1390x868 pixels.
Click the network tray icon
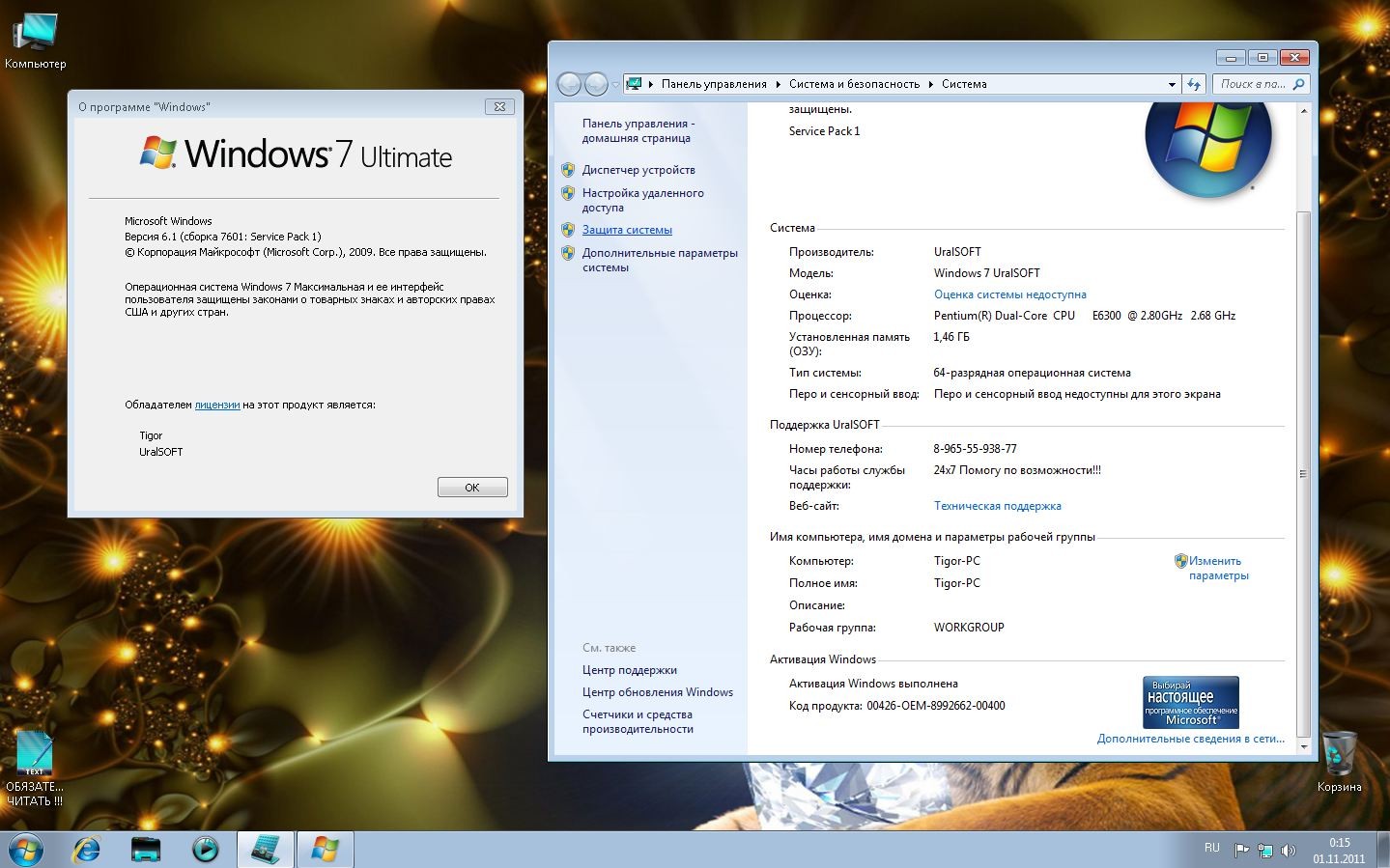tap(1264, 851)
